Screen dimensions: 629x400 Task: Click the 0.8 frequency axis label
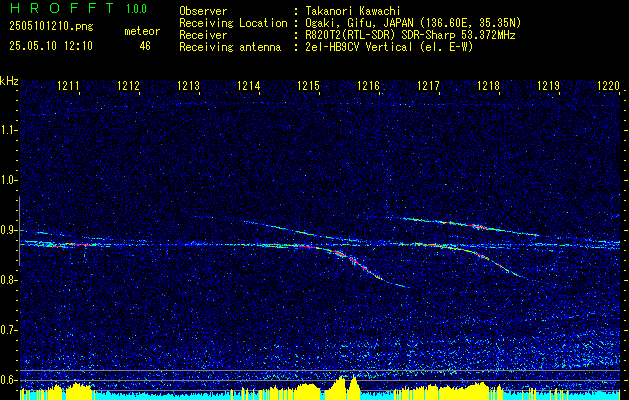pyautogui.click(x=7, y=280)
